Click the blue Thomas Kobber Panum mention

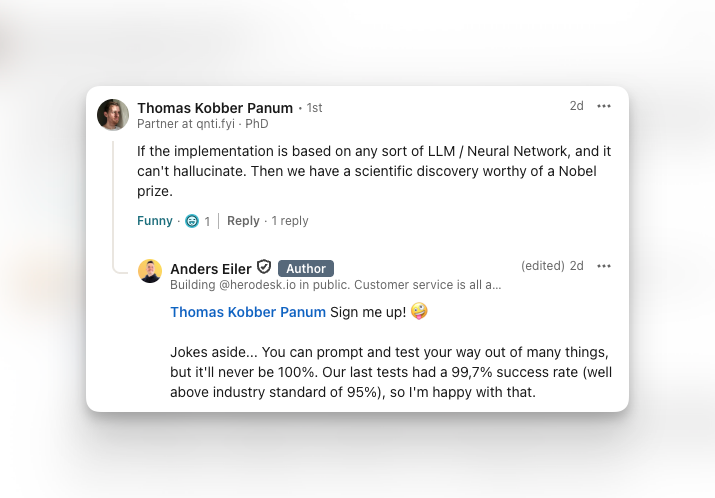click(x=248, y=312)
